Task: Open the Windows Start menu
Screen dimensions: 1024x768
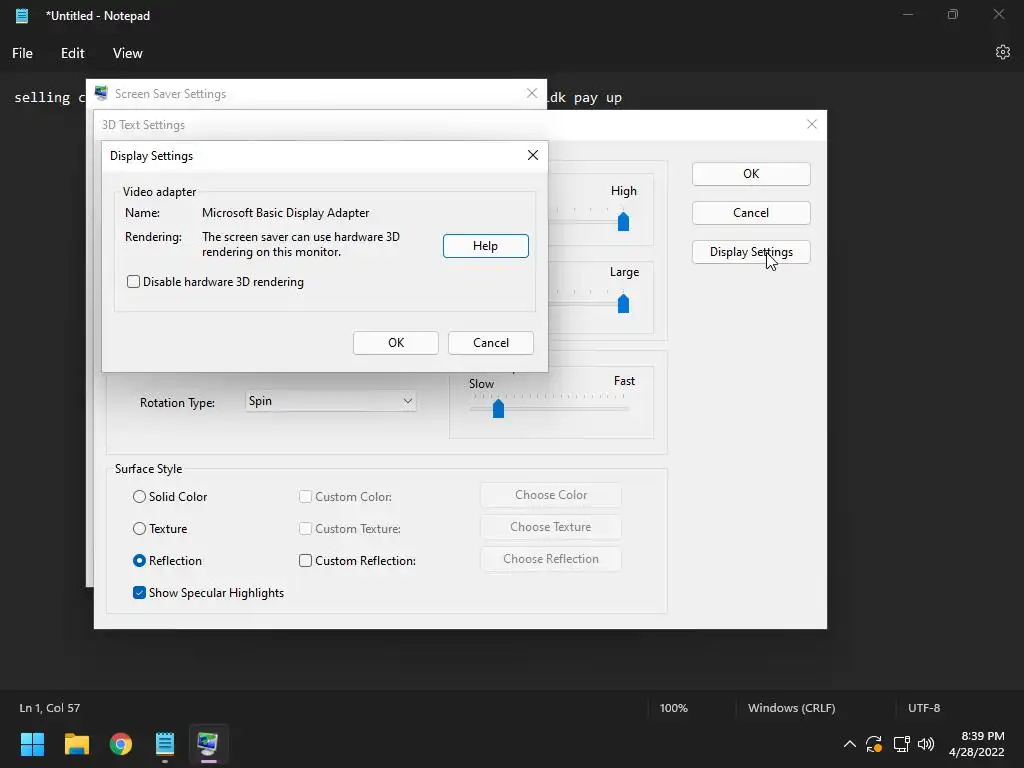Action: click(x=32, y=743)
